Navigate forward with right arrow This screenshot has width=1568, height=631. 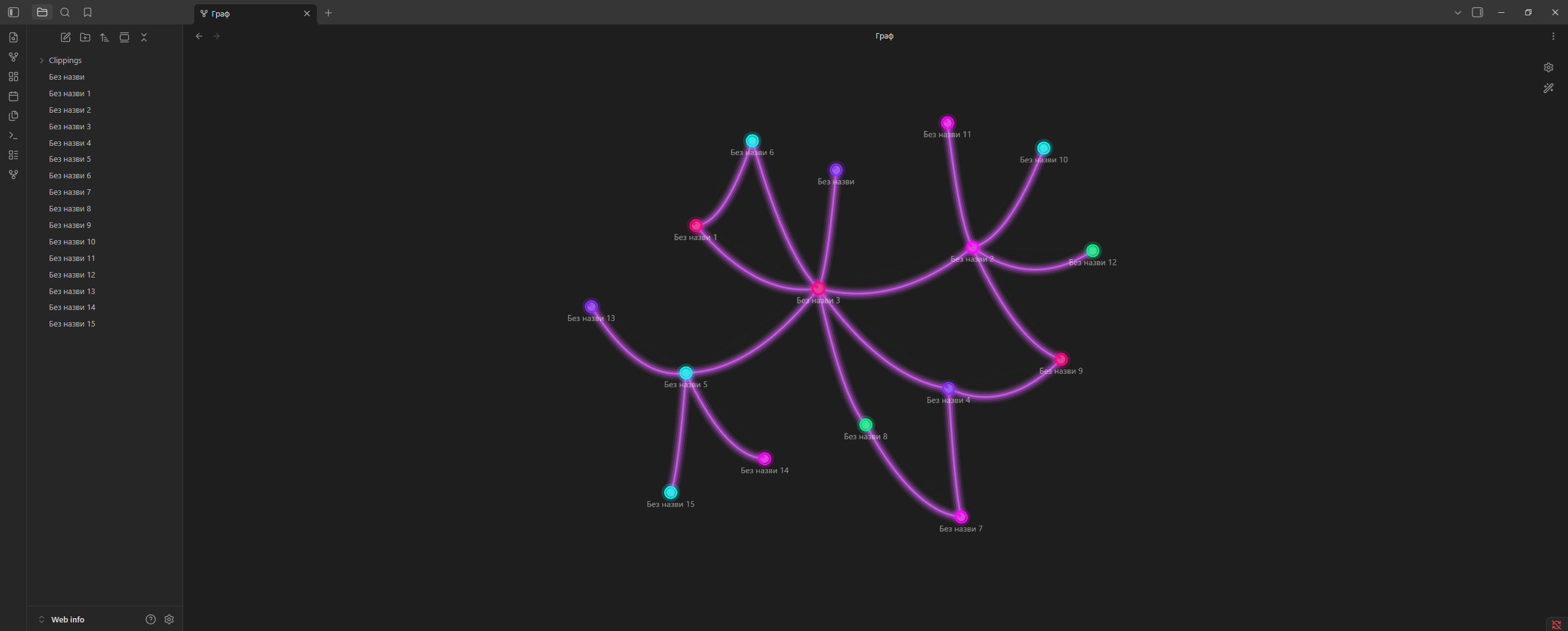point(216,36)
